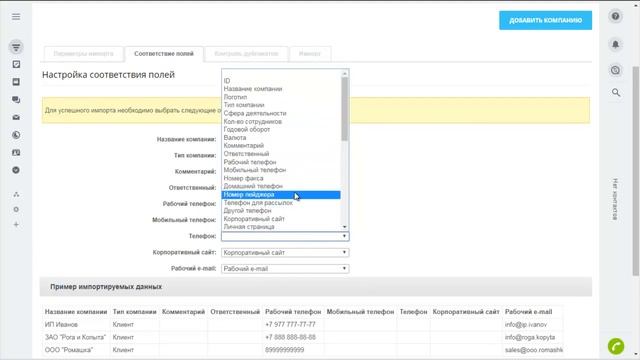Choose ID in the dropdown list
This screenshot has height=360, width=640.
(281, 81)
